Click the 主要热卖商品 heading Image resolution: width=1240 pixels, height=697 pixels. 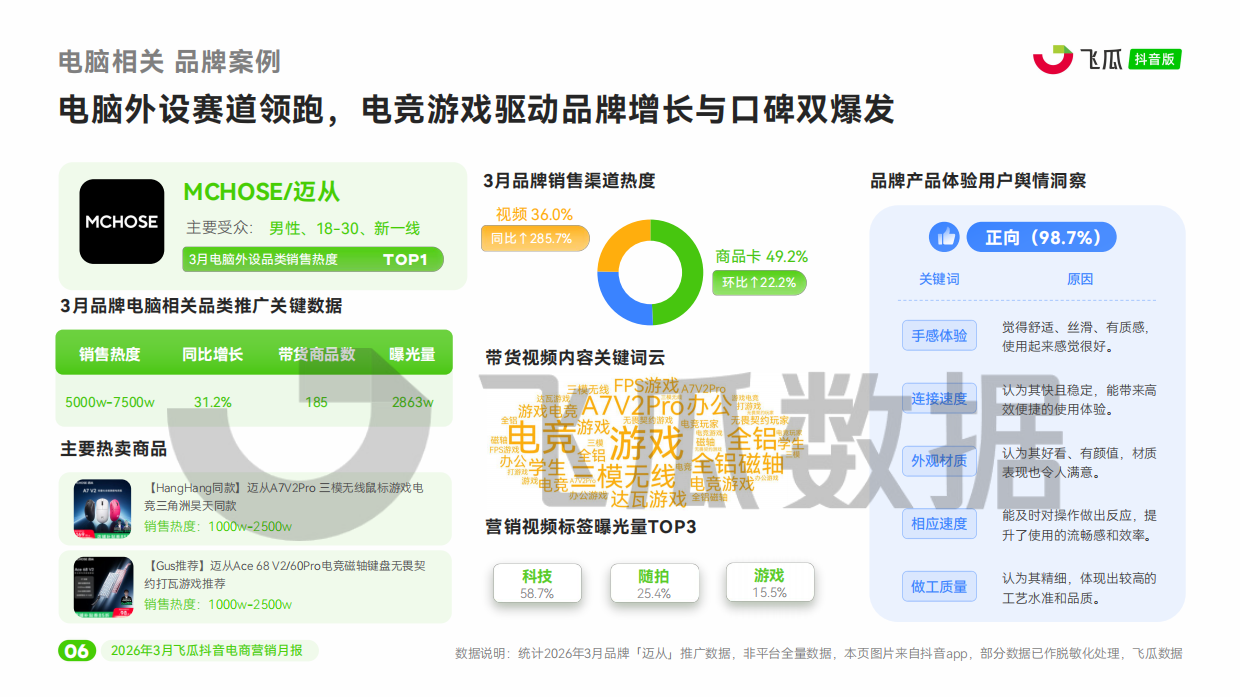tap(114, 448)
